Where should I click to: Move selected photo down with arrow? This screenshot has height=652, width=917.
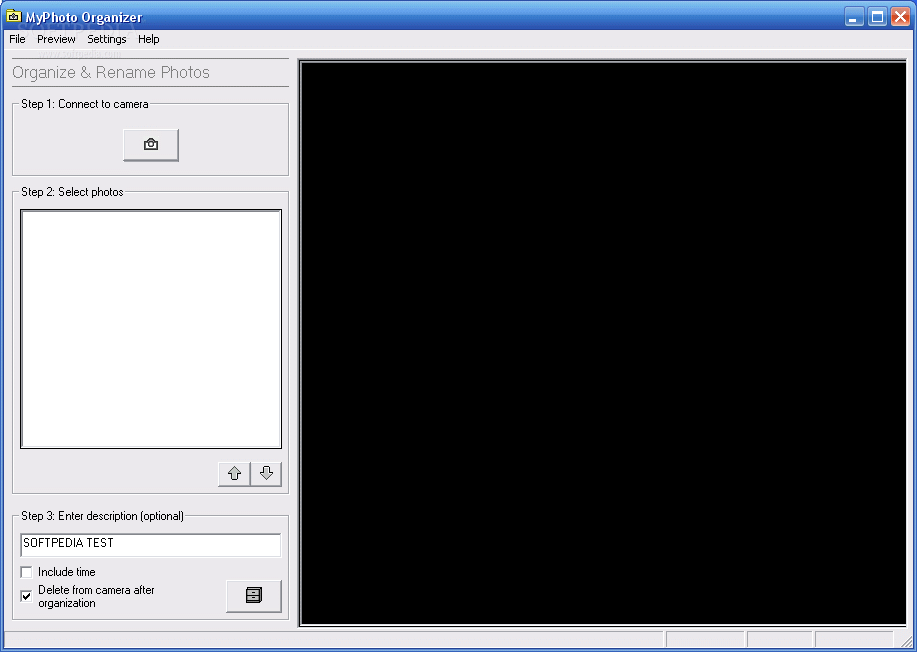click(x=266, y=474)
